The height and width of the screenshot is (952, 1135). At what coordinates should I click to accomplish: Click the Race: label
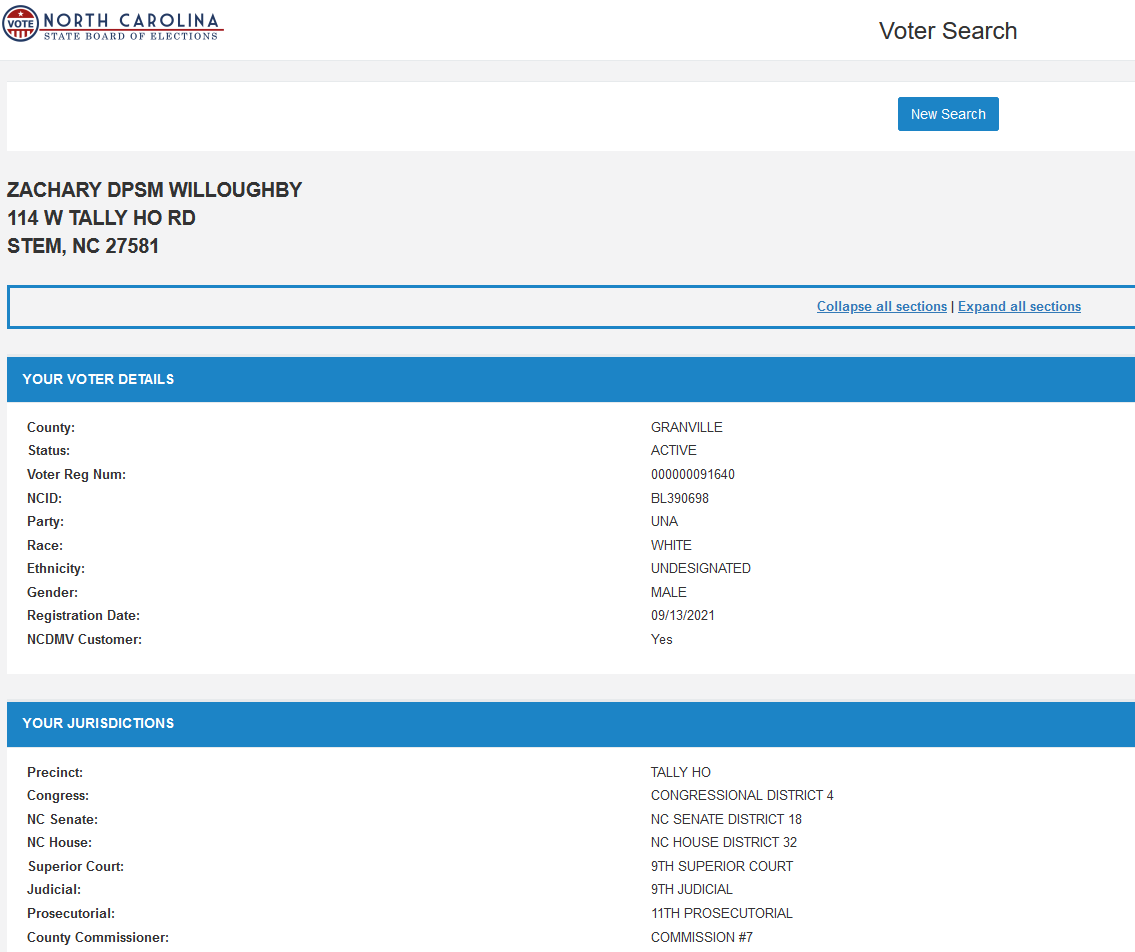[x=45, y=545]
